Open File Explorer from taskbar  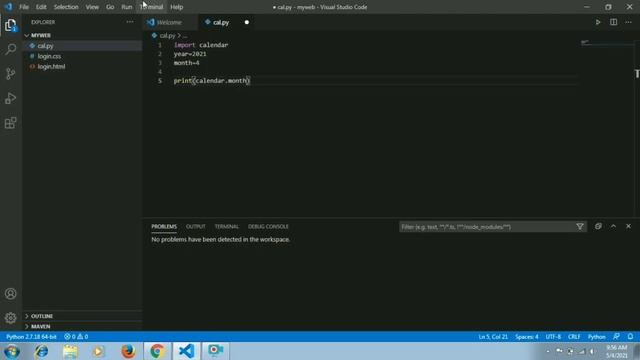(x=70, y=351)
